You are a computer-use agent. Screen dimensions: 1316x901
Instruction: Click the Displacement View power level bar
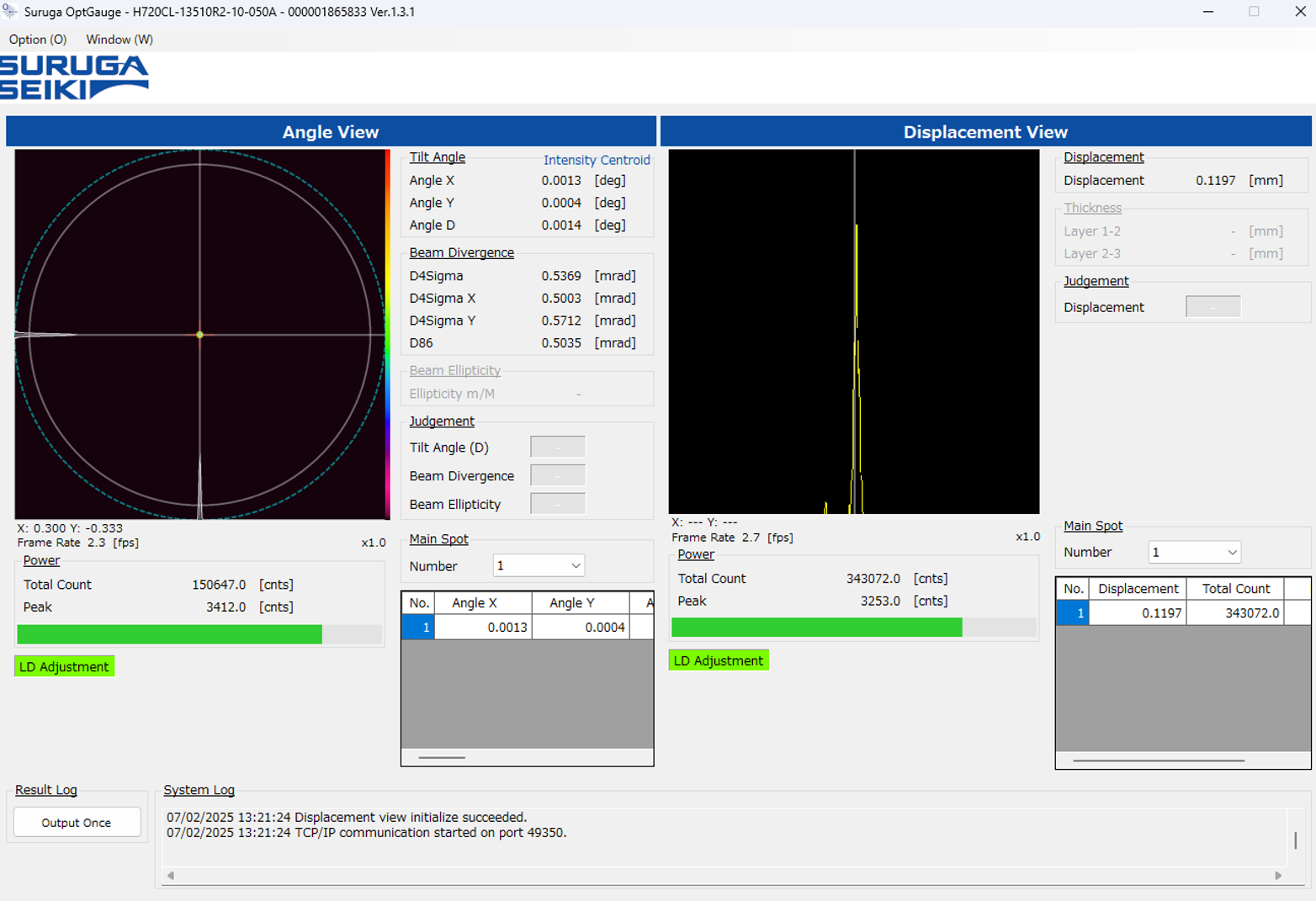pyautogui.click(x=853, y=628)
